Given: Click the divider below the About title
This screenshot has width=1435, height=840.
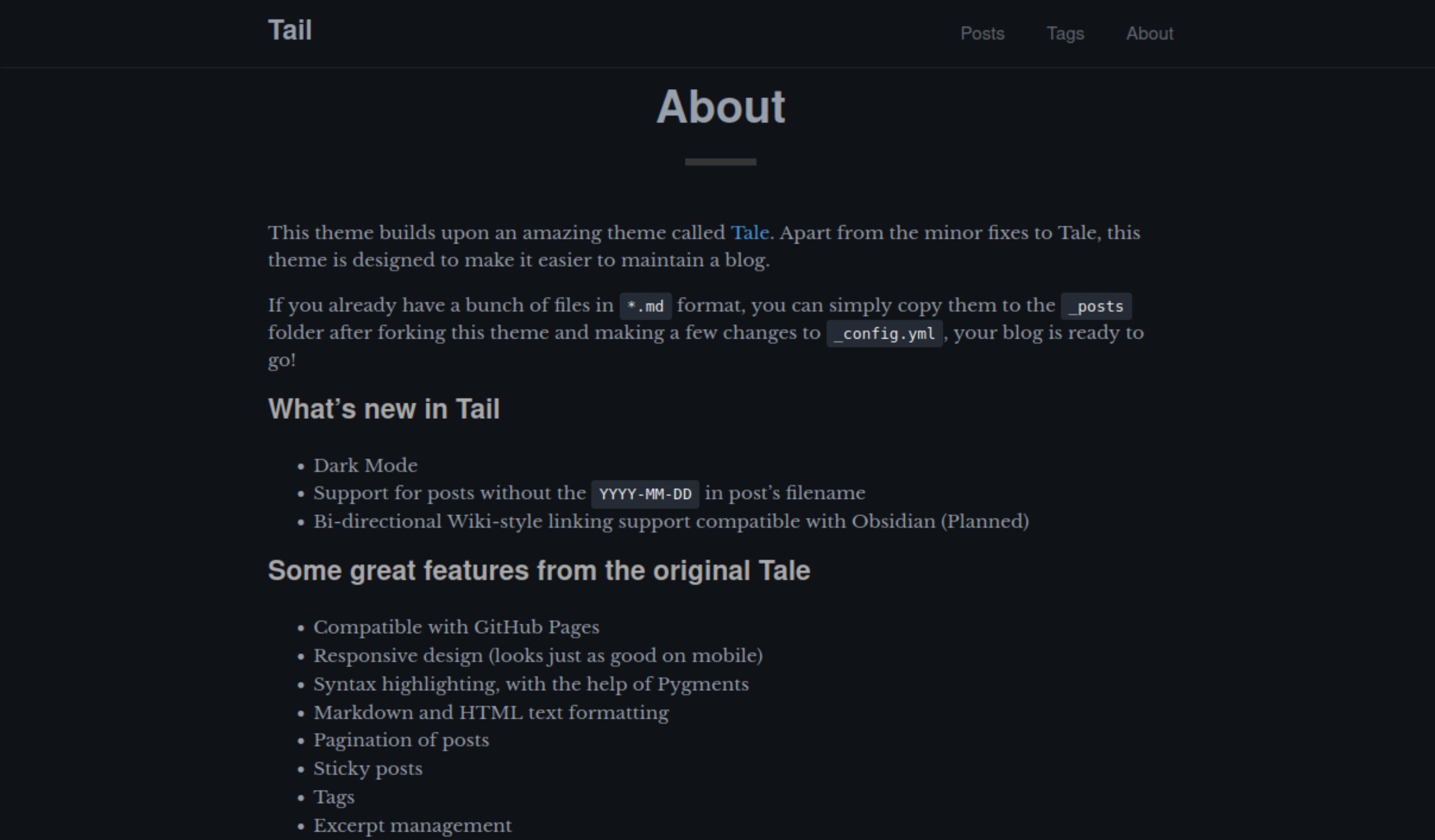Looking at the screenshot, I should (x=721, y=163).
